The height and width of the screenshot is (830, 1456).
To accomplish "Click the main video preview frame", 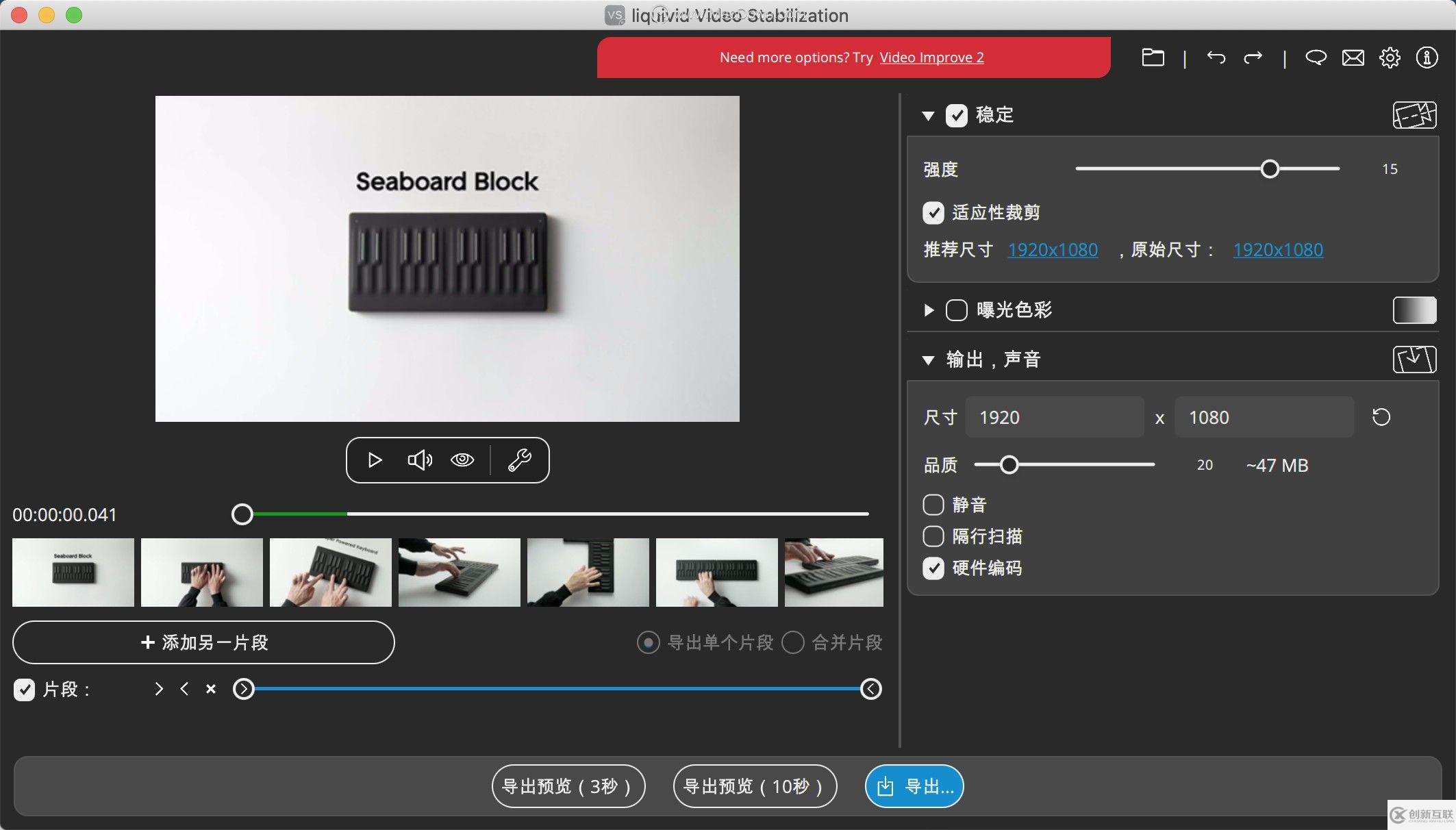I will click(447, 259).
